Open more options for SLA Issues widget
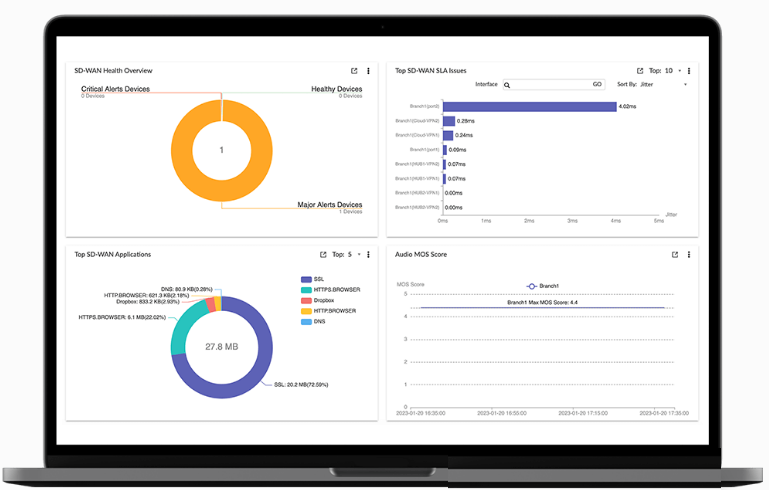The height and width of the screenshot is (490, 769). click(x=689, y=71)
